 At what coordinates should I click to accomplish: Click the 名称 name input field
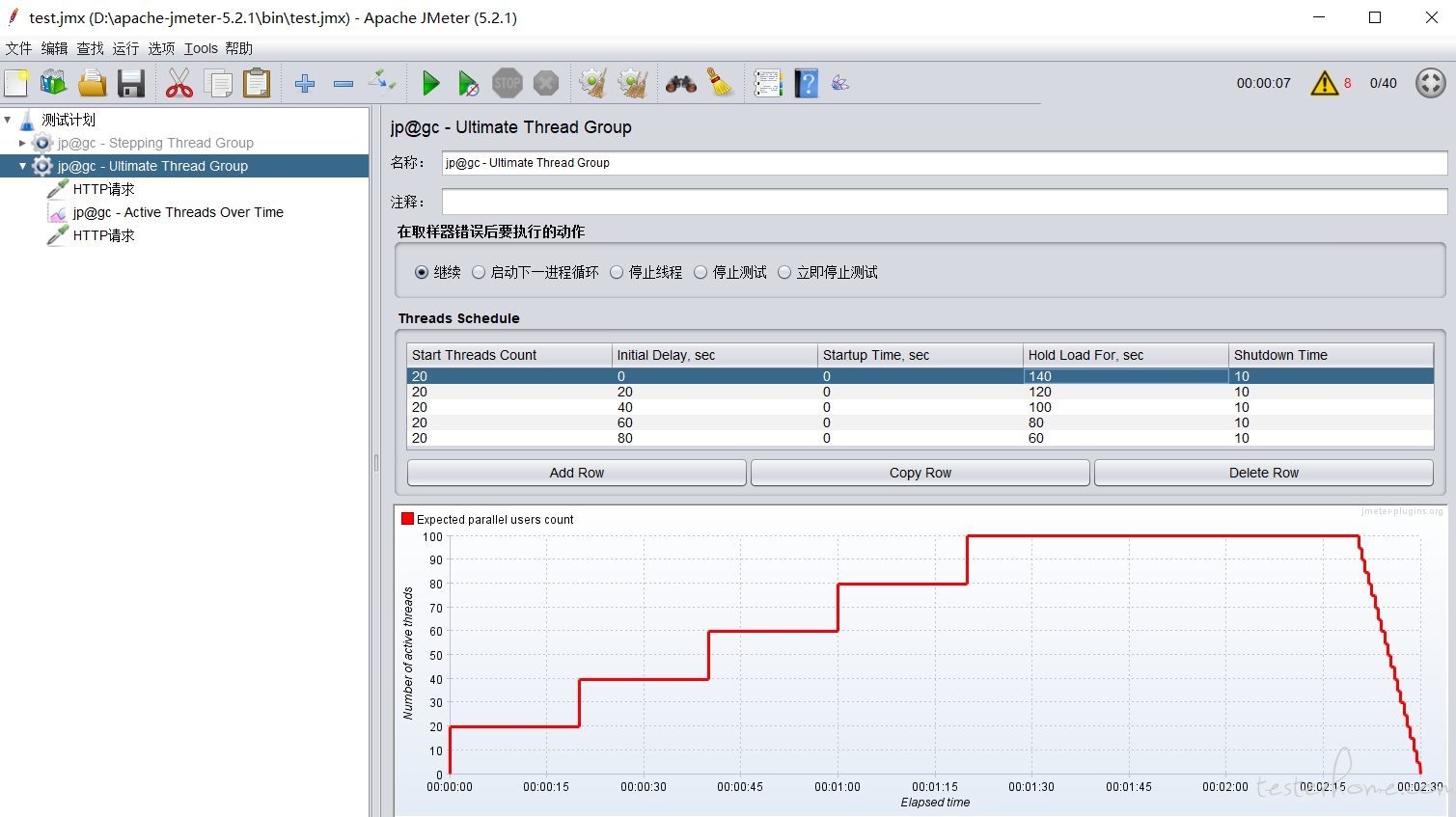click(945, 163)
